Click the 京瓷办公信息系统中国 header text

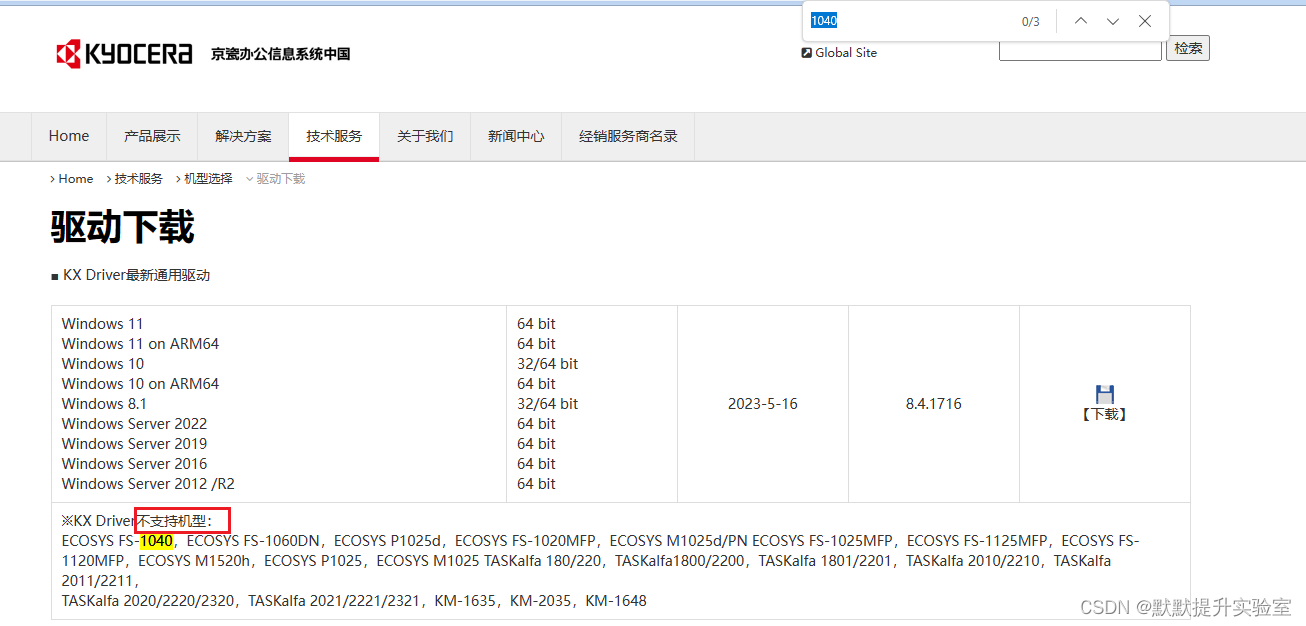click(280, 54)
